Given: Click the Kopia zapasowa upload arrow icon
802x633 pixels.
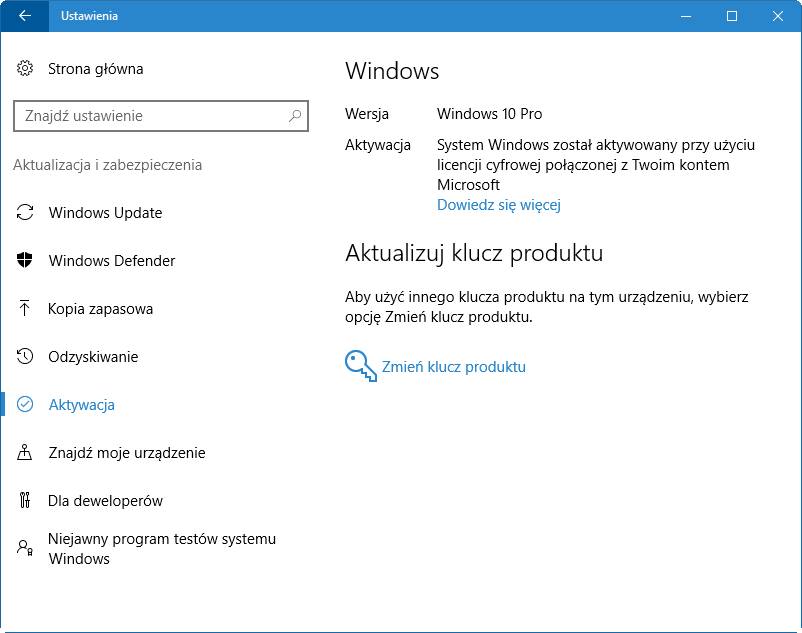Looking at the screenshot, I should pyautogui.click(x=25, y=308).
